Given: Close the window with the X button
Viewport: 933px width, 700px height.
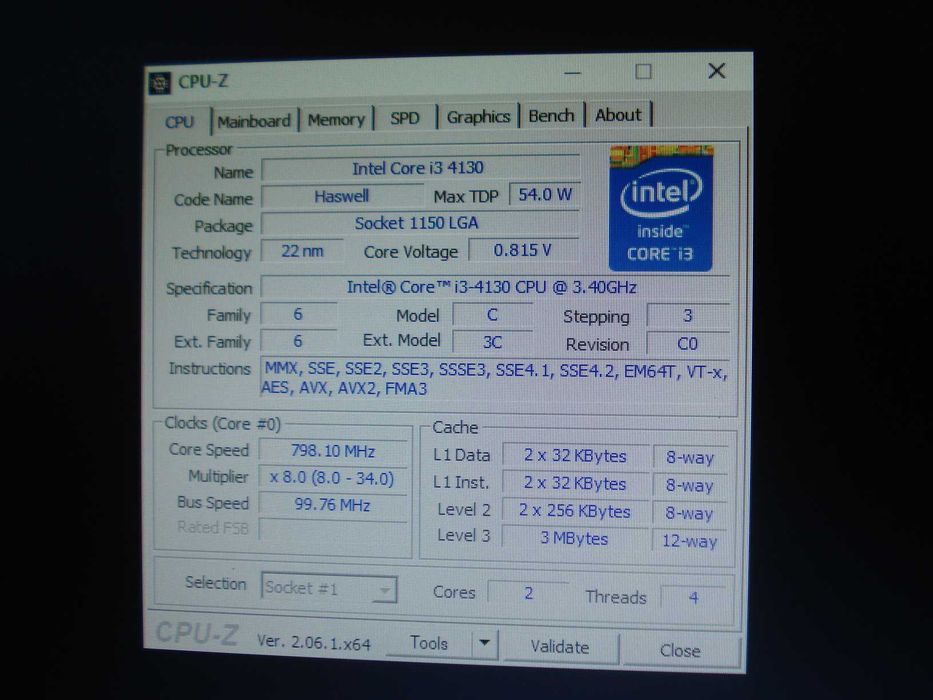Looking at the screenshot, I should (x=717, y=71).
